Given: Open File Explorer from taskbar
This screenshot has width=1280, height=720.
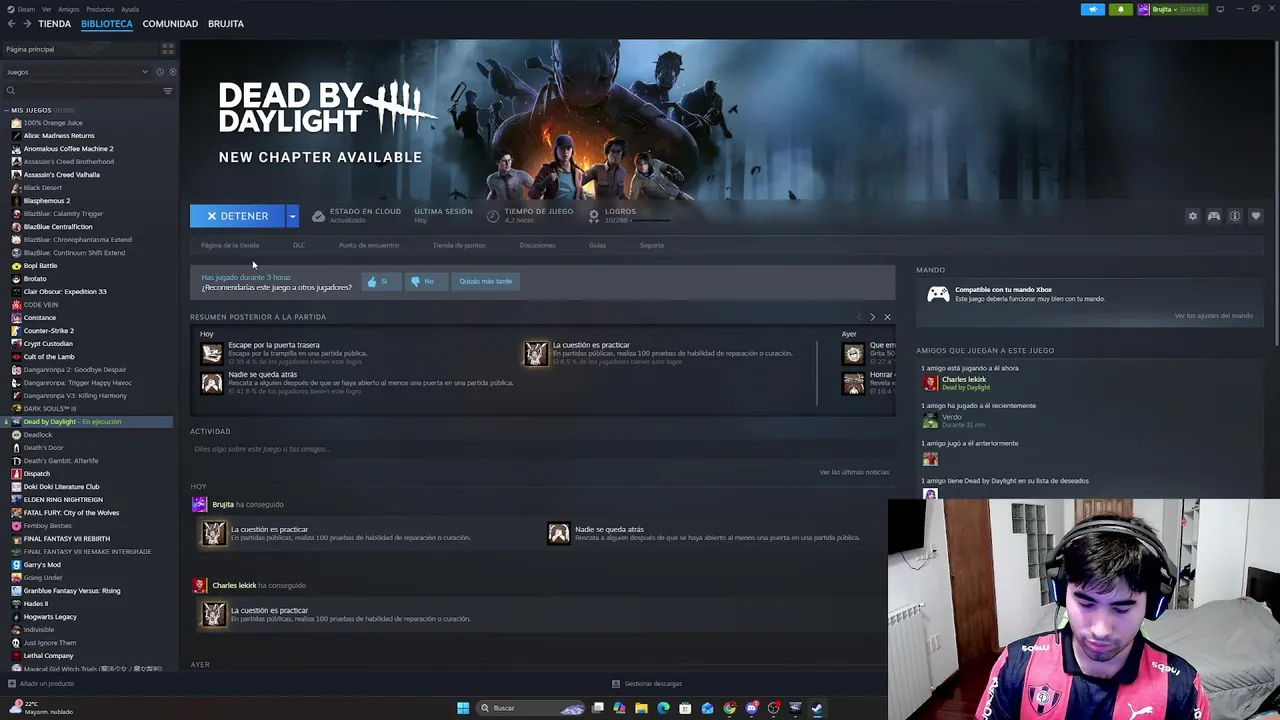Looking at the screenshot, I should coord(641,708).
